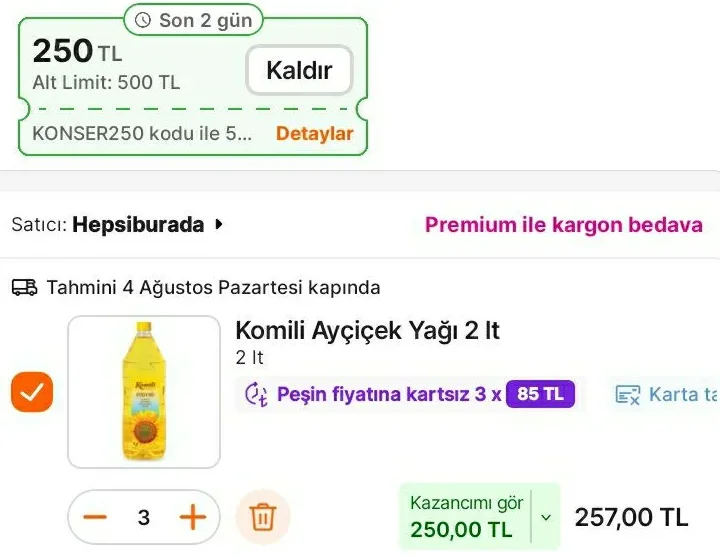
Task: Click the 85 TL installment badge
Action: point(540,394)
